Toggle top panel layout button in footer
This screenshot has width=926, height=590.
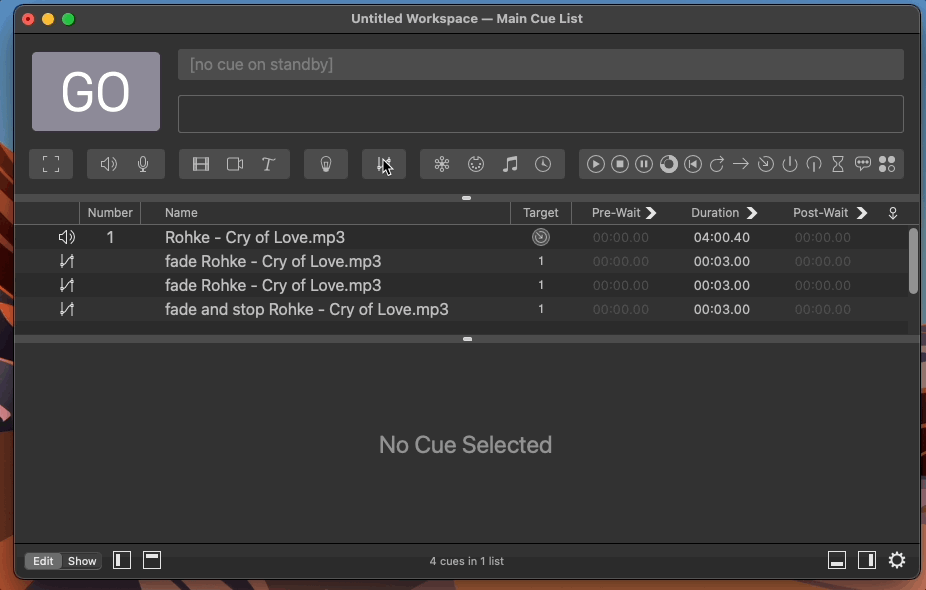(152, 560)
